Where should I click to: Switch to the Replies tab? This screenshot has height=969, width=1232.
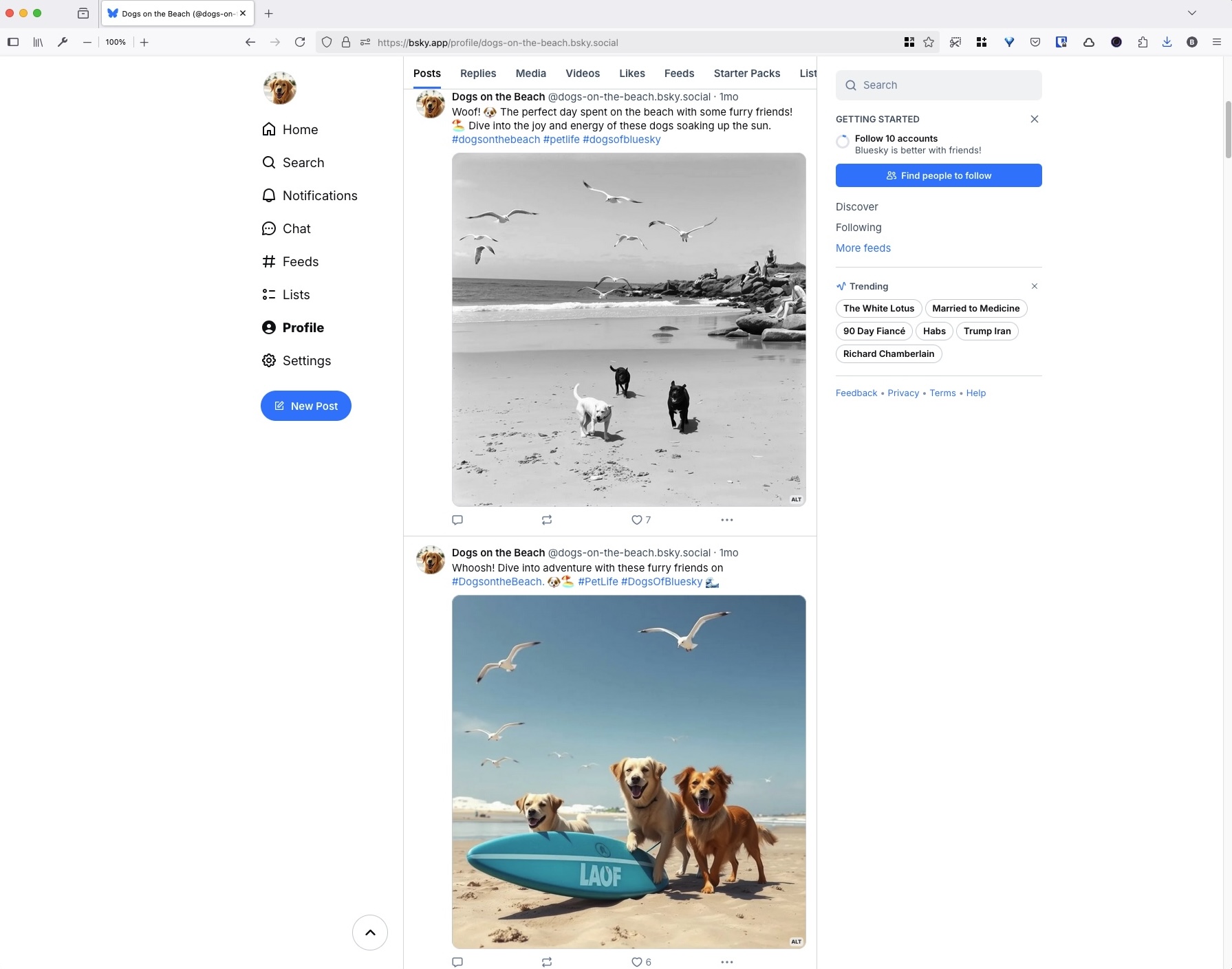(477, 74)
